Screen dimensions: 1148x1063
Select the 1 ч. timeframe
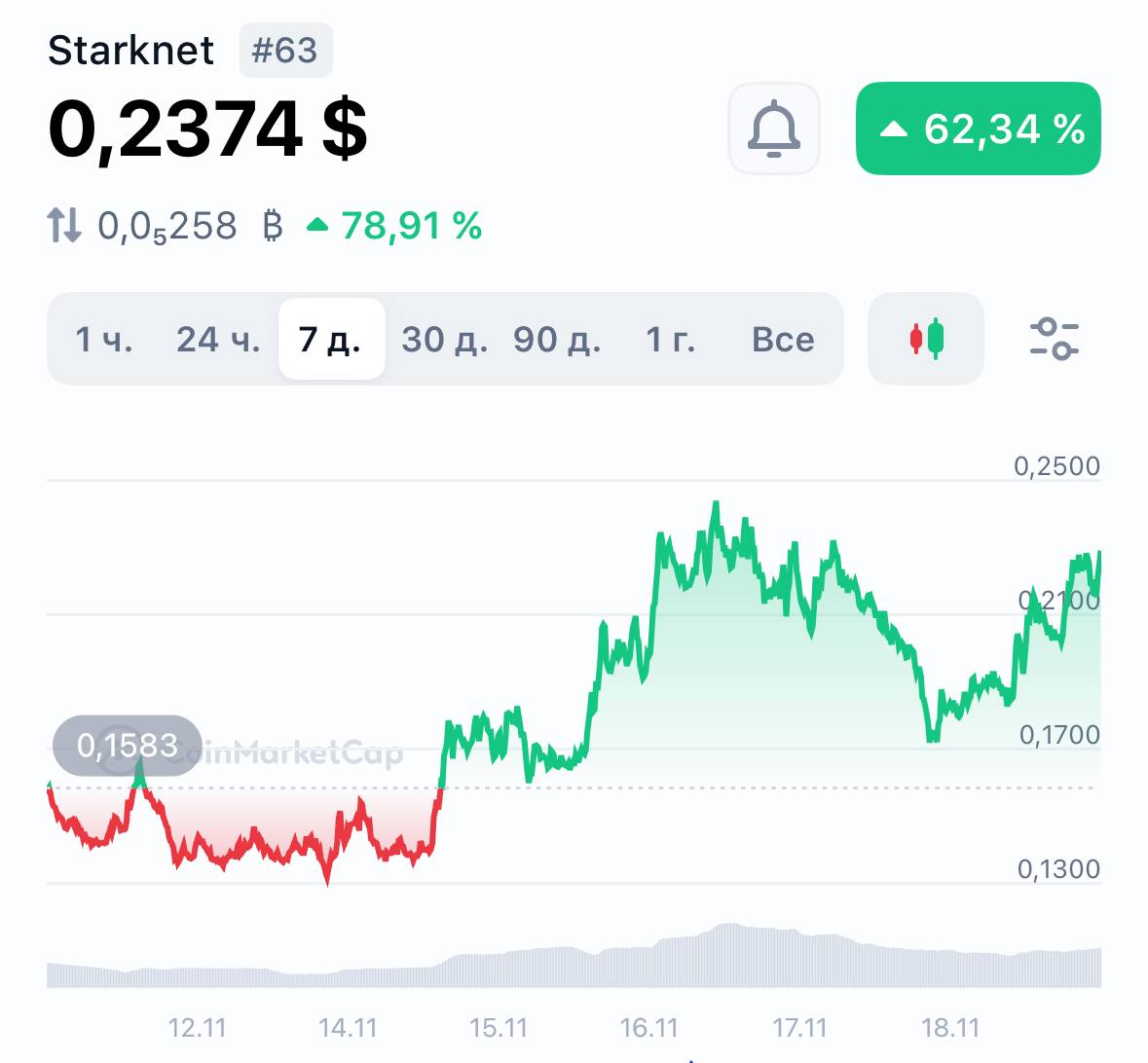click(104, 339)
